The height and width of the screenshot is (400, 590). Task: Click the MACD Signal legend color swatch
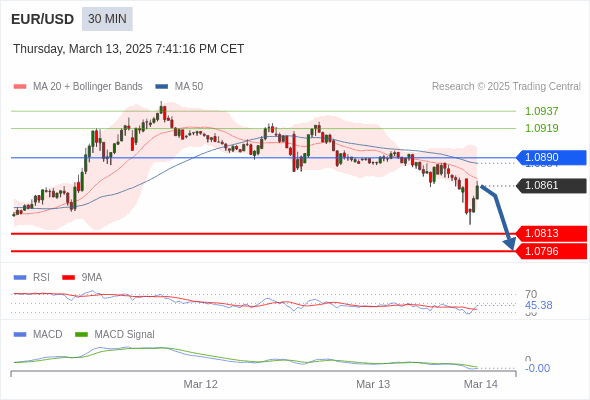pos(81,335)
